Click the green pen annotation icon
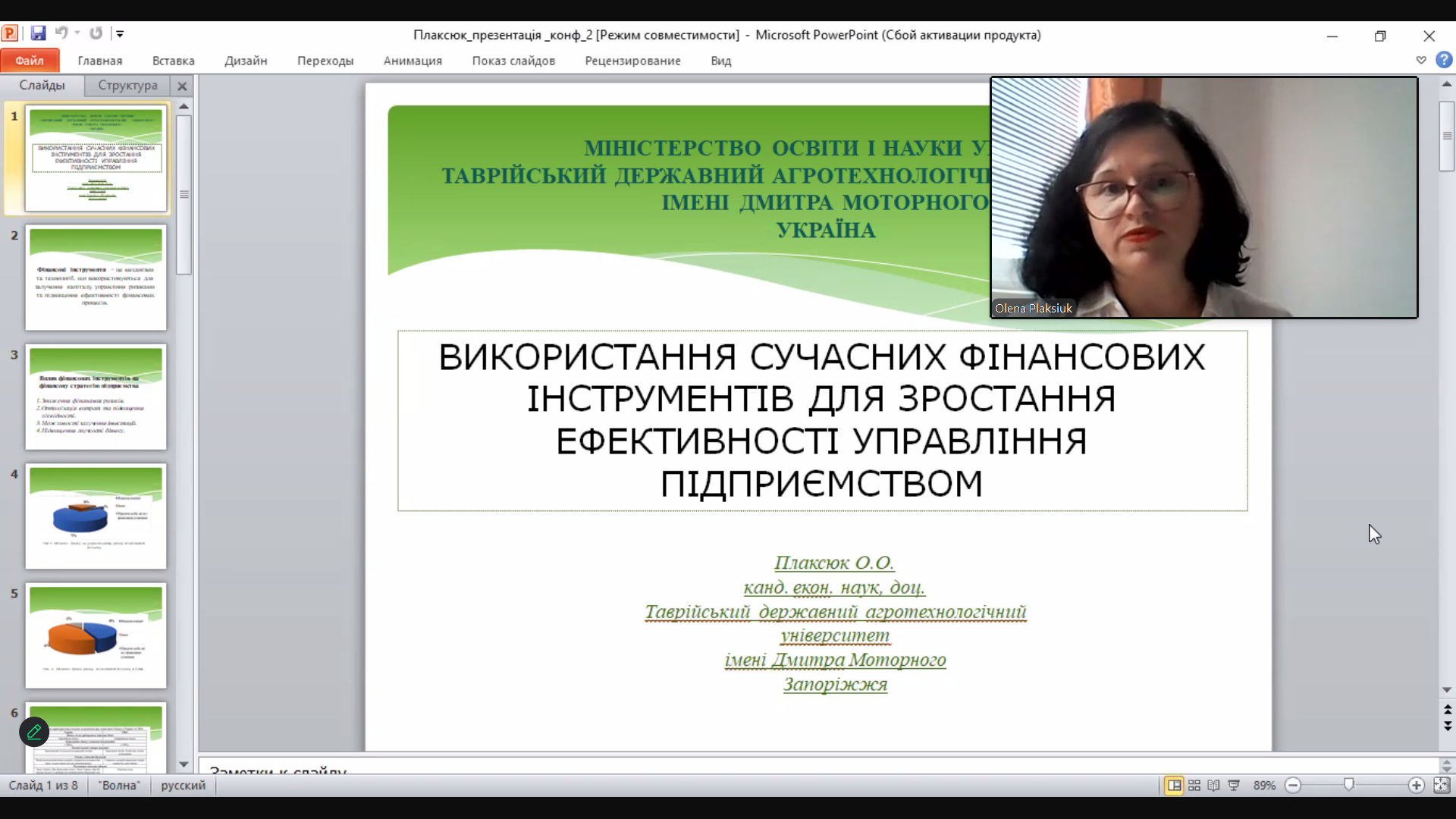The image size is (1456, 819). click(33, 731)
